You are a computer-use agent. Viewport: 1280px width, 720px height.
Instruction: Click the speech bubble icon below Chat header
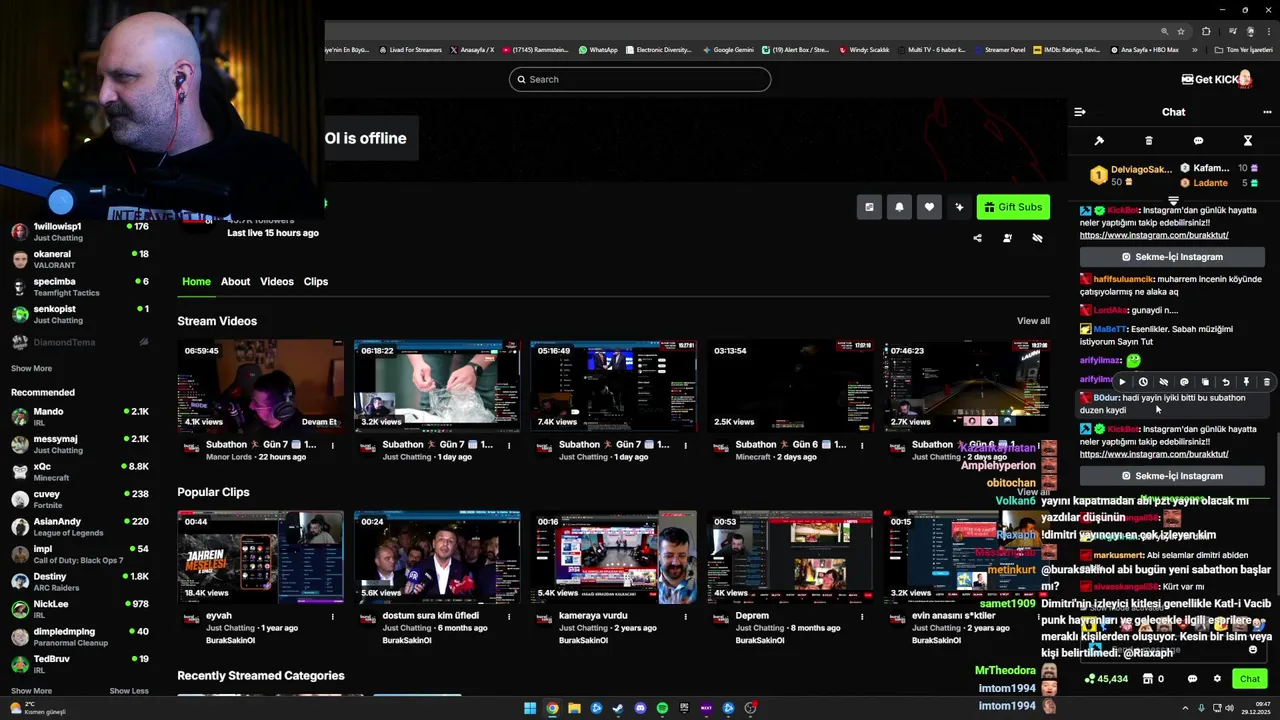coord(1198,141)
